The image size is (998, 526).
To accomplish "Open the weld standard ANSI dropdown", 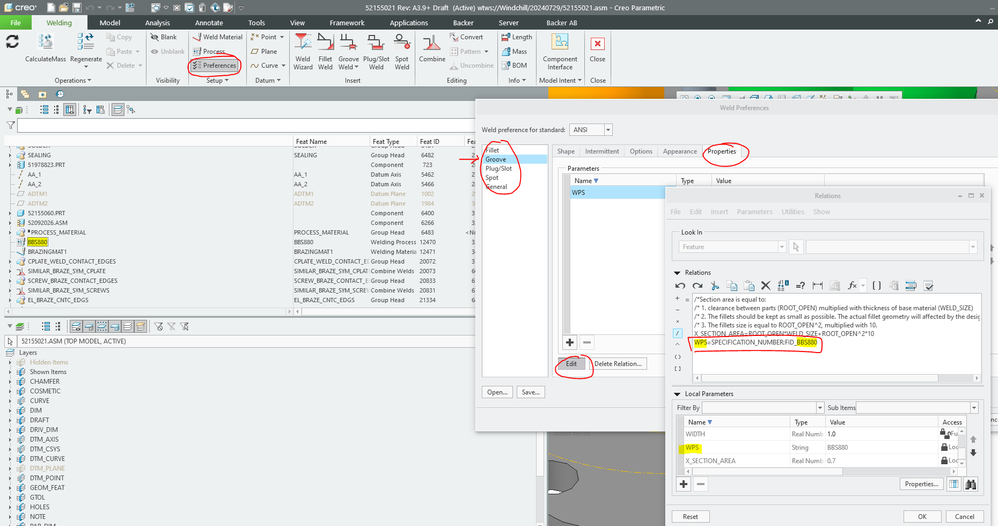I will (x=608, y=129).
